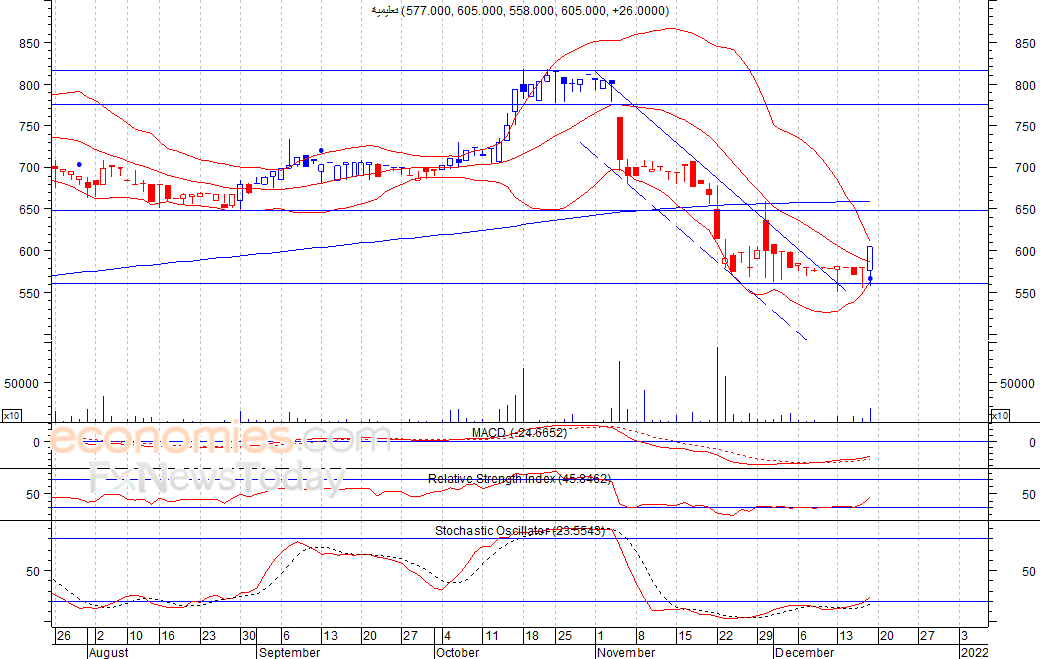Click the 650 price label on left axis
Screen dimensions: 1040x659
(29, 210)
